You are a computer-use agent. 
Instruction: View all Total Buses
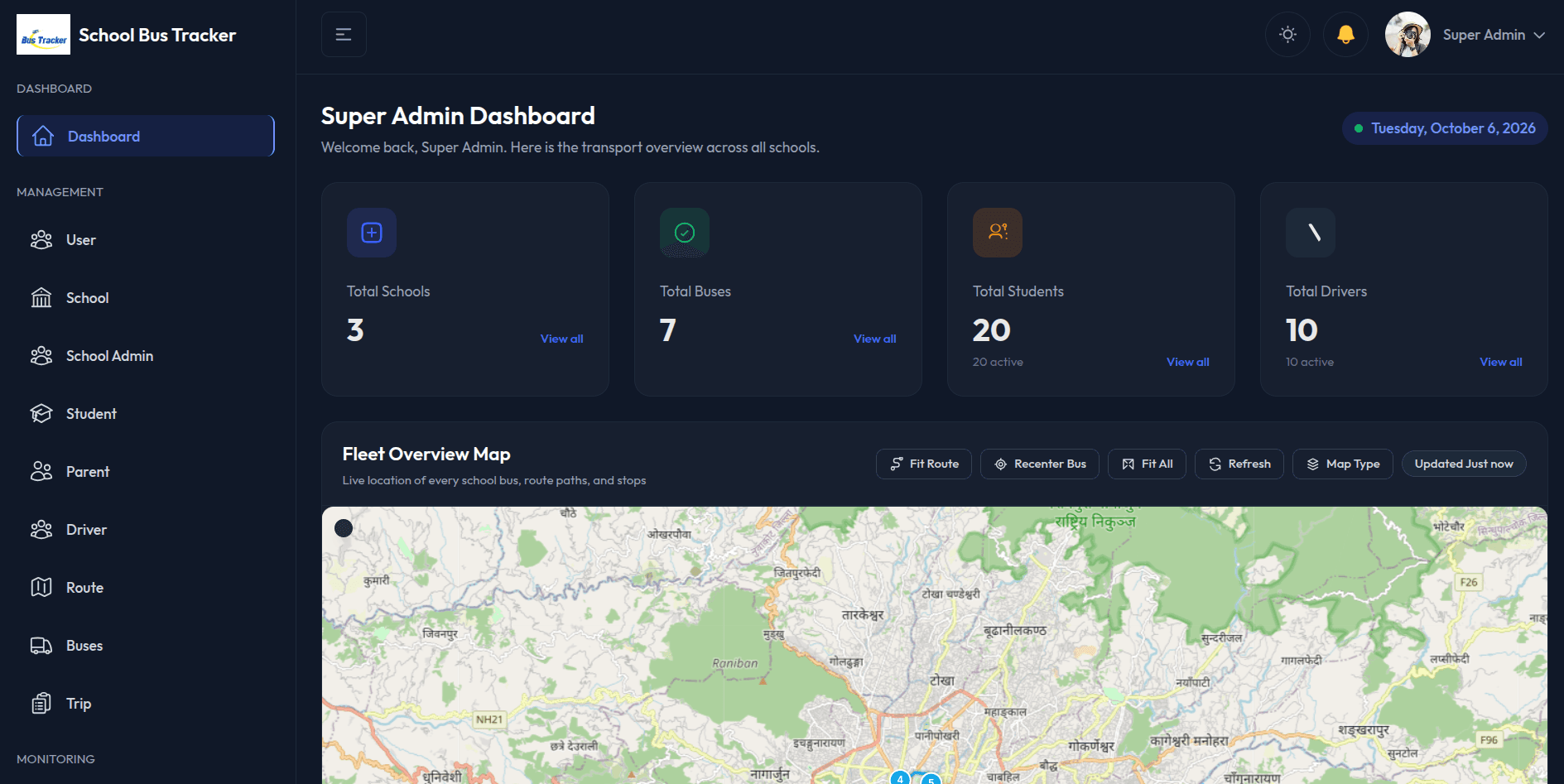[874, 339]
